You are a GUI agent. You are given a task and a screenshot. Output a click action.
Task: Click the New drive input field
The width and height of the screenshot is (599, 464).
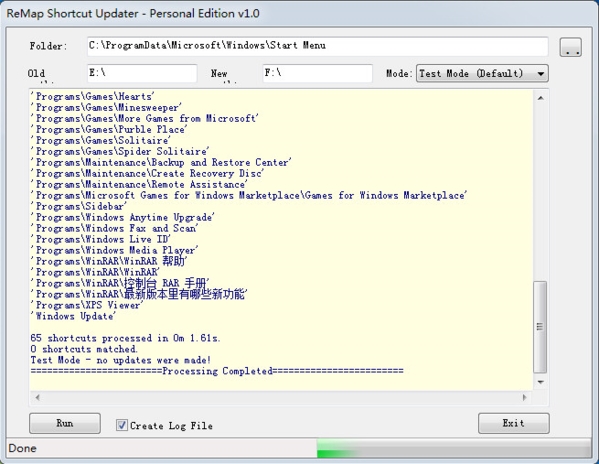[x=317, y=73]
